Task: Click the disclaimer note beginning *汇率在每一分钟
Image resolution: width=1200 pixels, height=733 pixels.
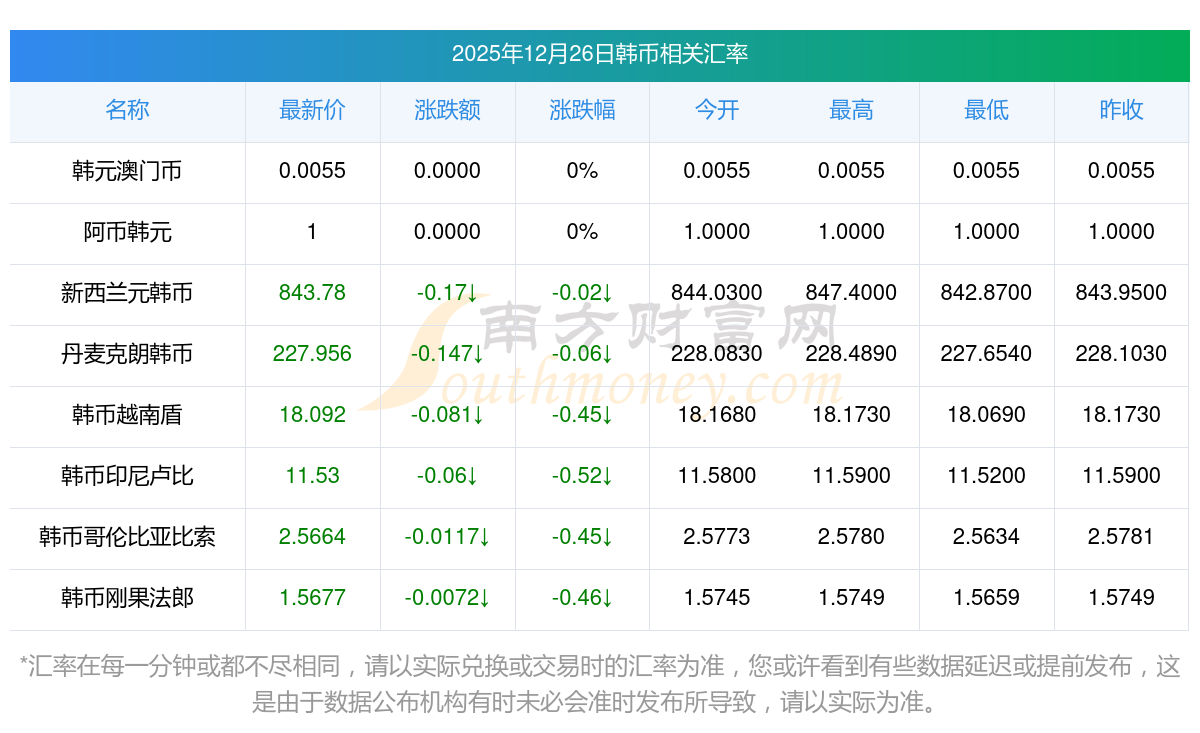Action: pos(599,684)
